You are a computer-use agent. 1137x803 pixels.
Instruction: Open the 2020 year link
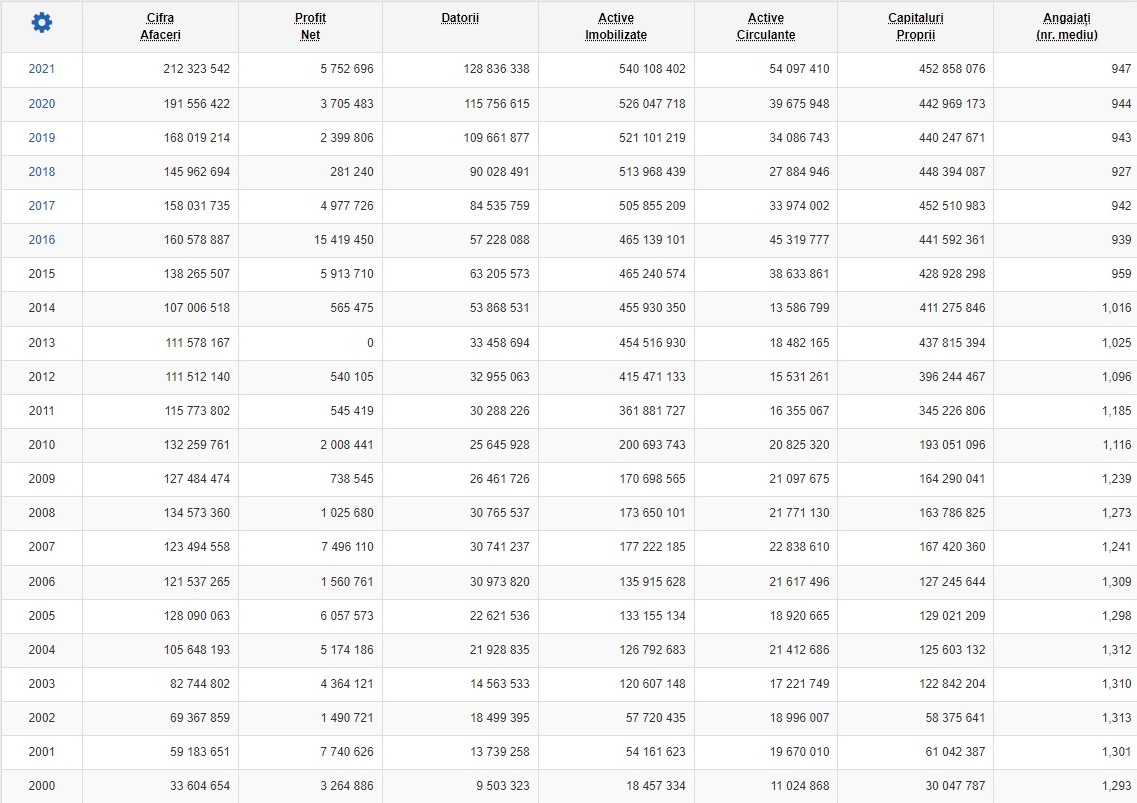click(41, 104)
